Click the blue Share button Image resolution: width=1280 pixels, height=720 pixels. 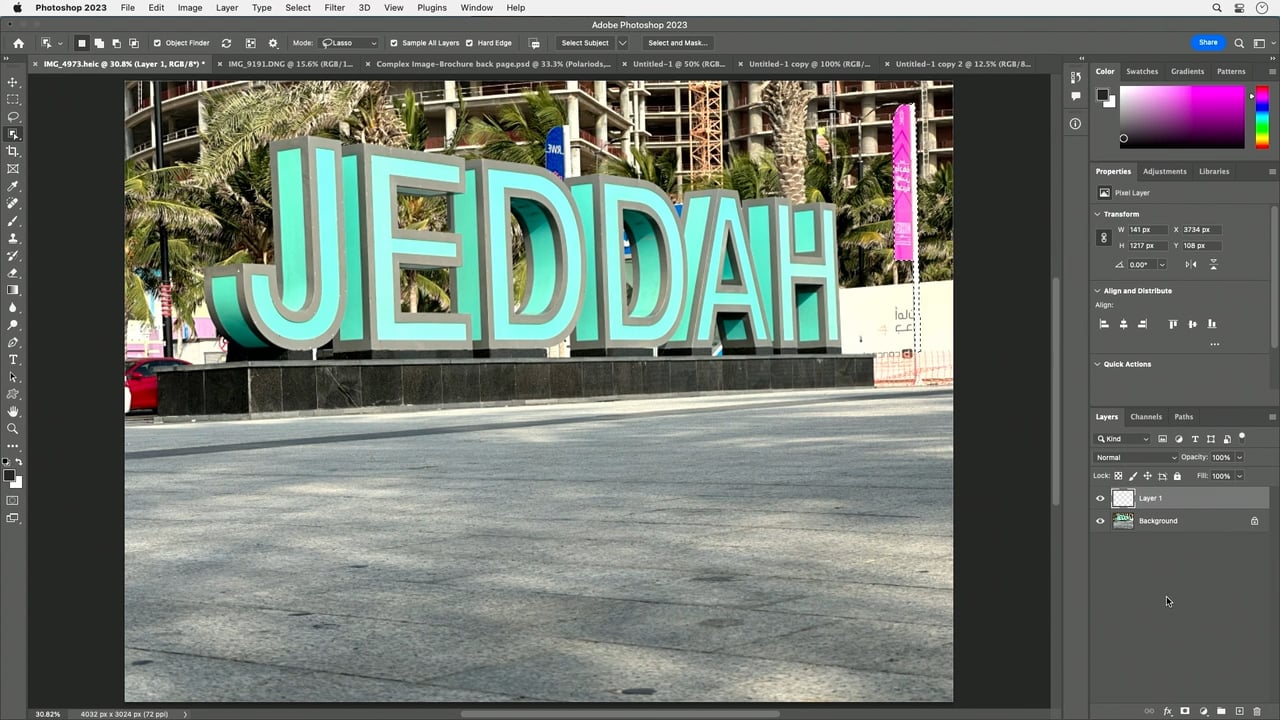(1208, 43)
